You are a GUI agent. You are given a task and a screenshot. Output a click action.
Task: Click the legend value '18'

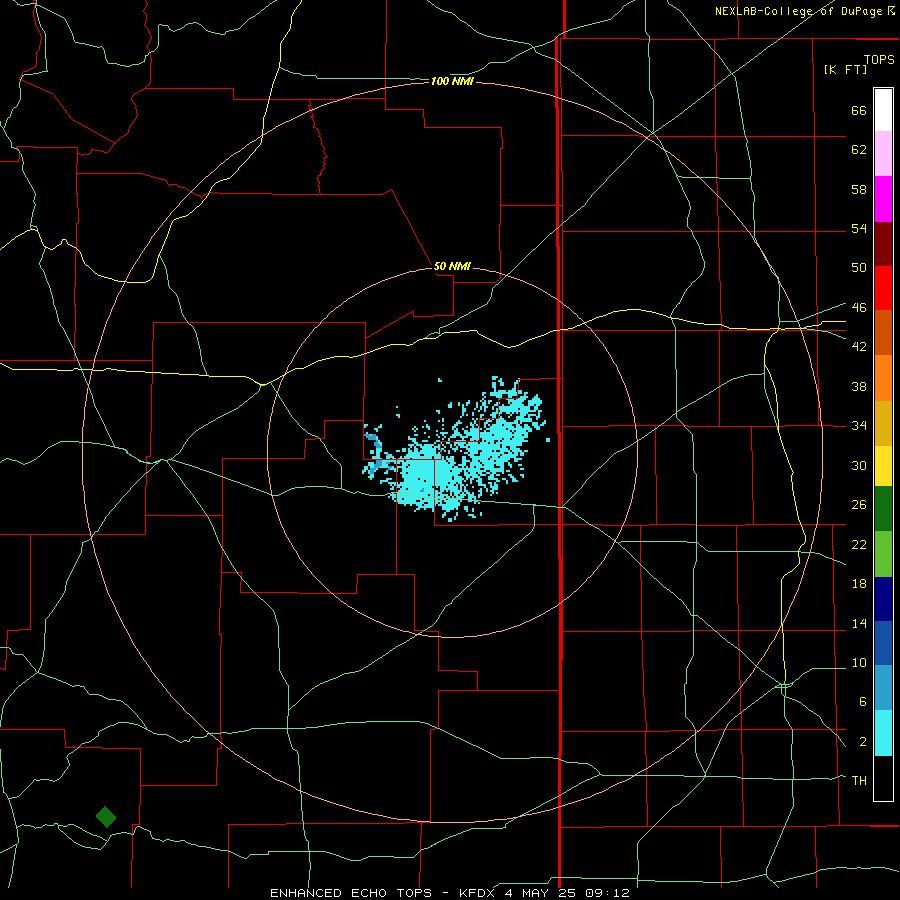point(859,584)
